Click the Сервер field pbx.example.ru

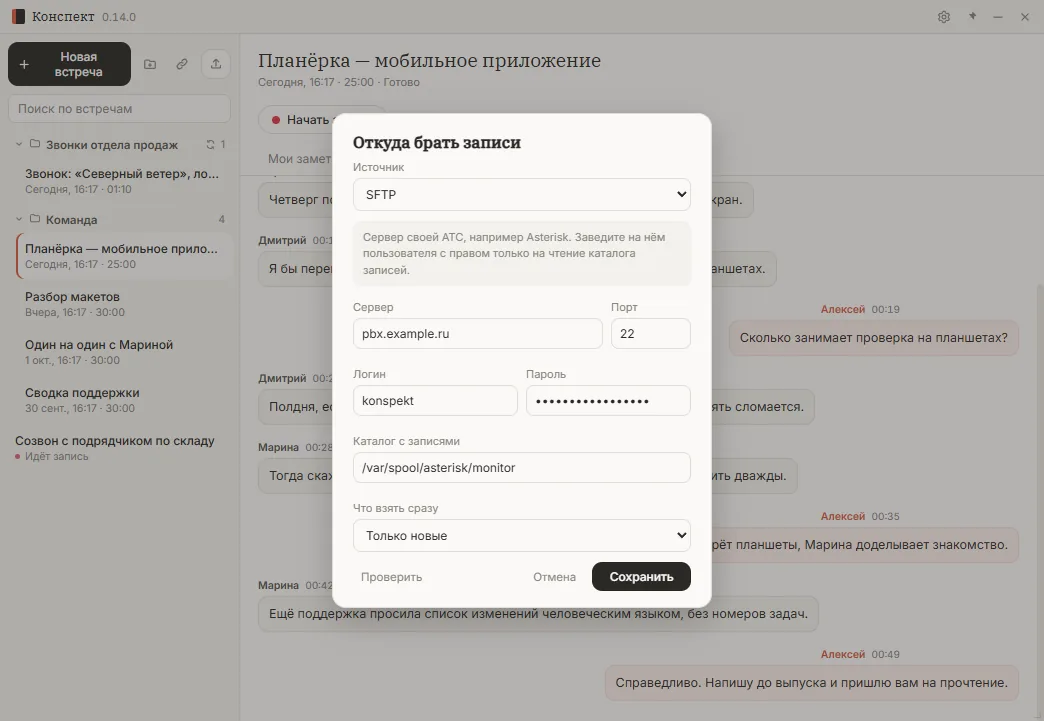[477, 334]
